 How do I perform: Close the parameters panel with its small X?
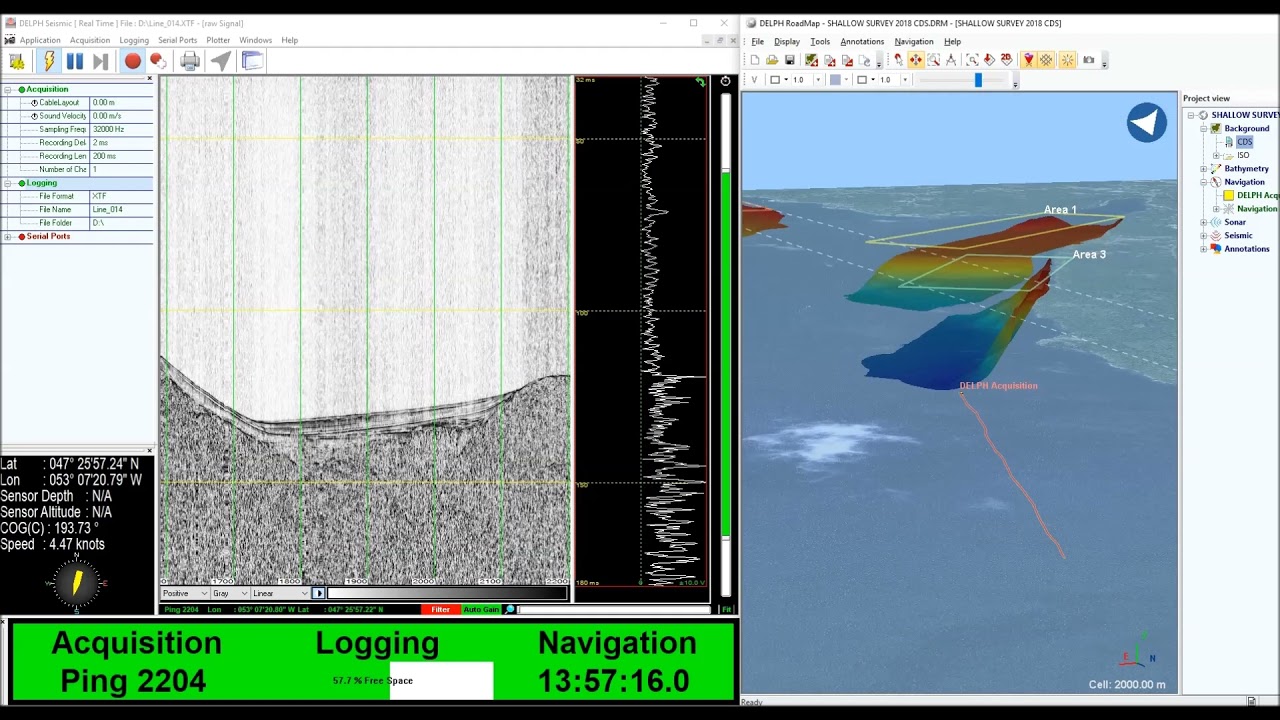pyautogui.click(x=150, y=78)
